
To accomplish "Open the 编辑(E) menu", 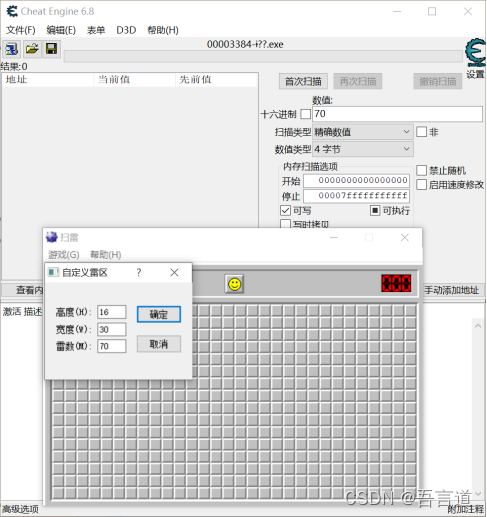I will (x=61, y=30).
